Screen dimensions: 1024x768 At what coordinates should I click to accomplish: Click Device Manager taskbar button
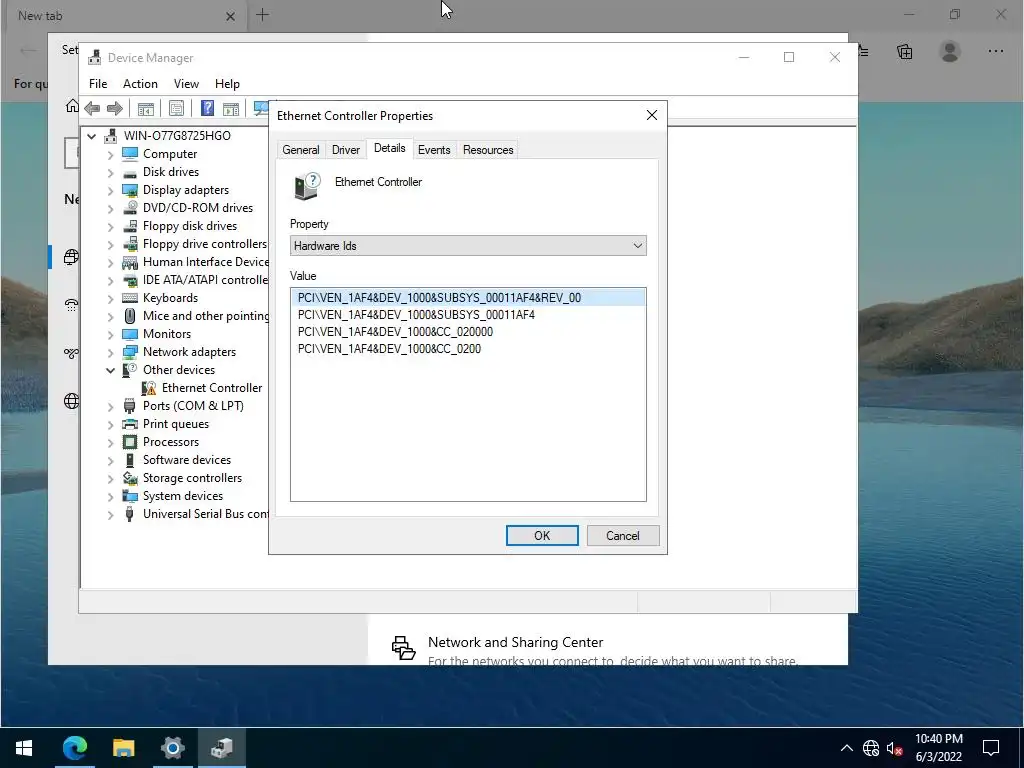pos(221,747)
